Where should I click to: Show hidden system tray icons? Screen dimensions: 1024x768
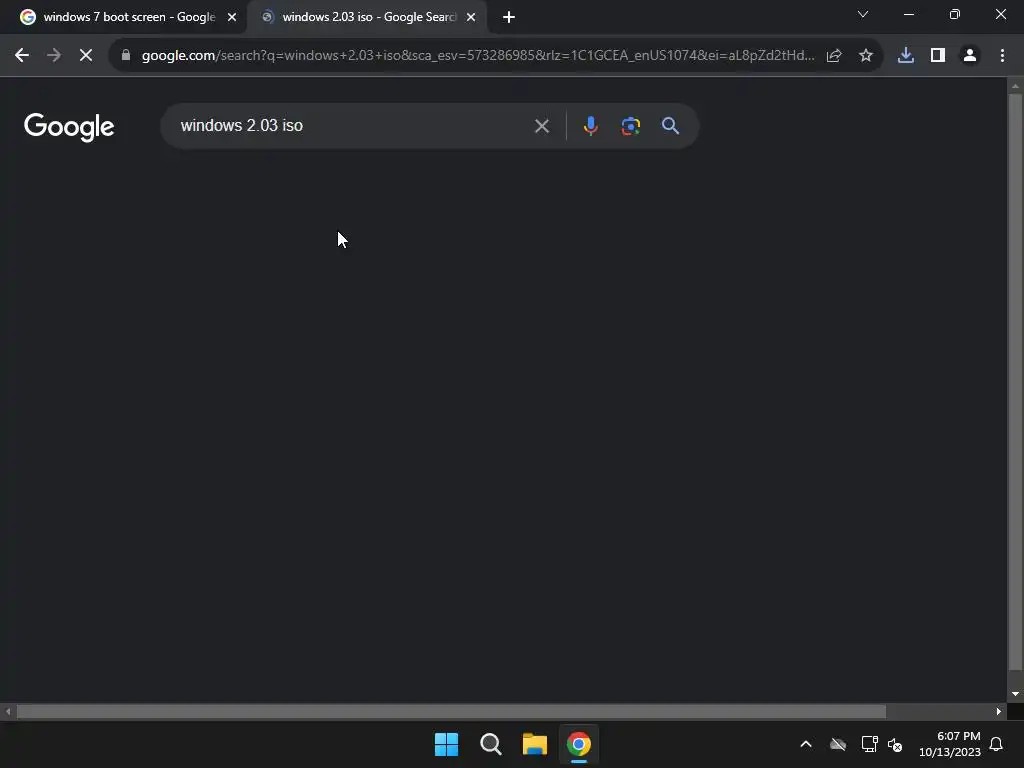(x=806, y=744)
